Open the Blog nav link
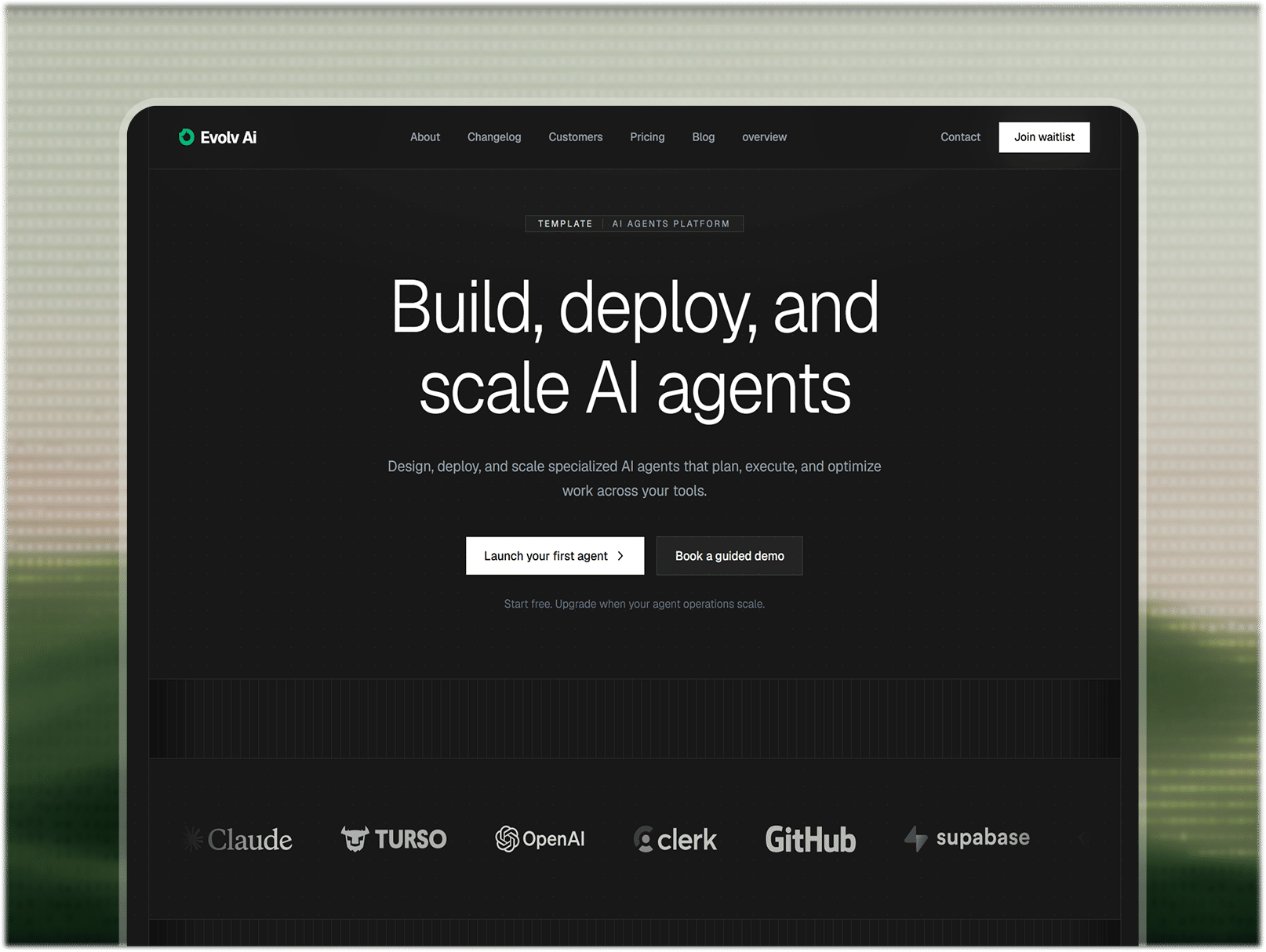 [x=704, y=137]
